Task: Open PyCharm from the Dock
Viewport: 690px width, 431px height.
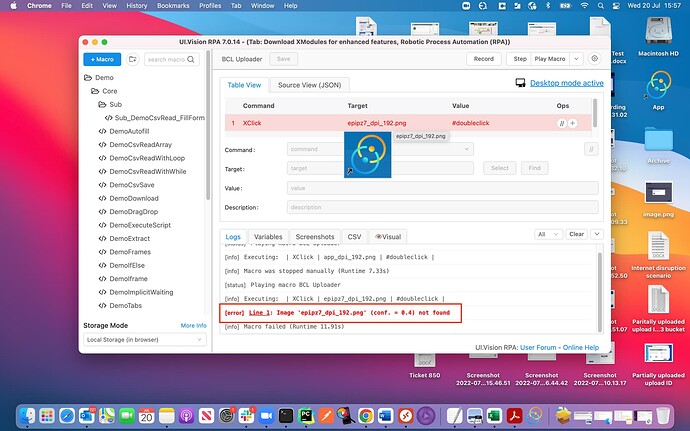Action: click(x=305, y=416)
